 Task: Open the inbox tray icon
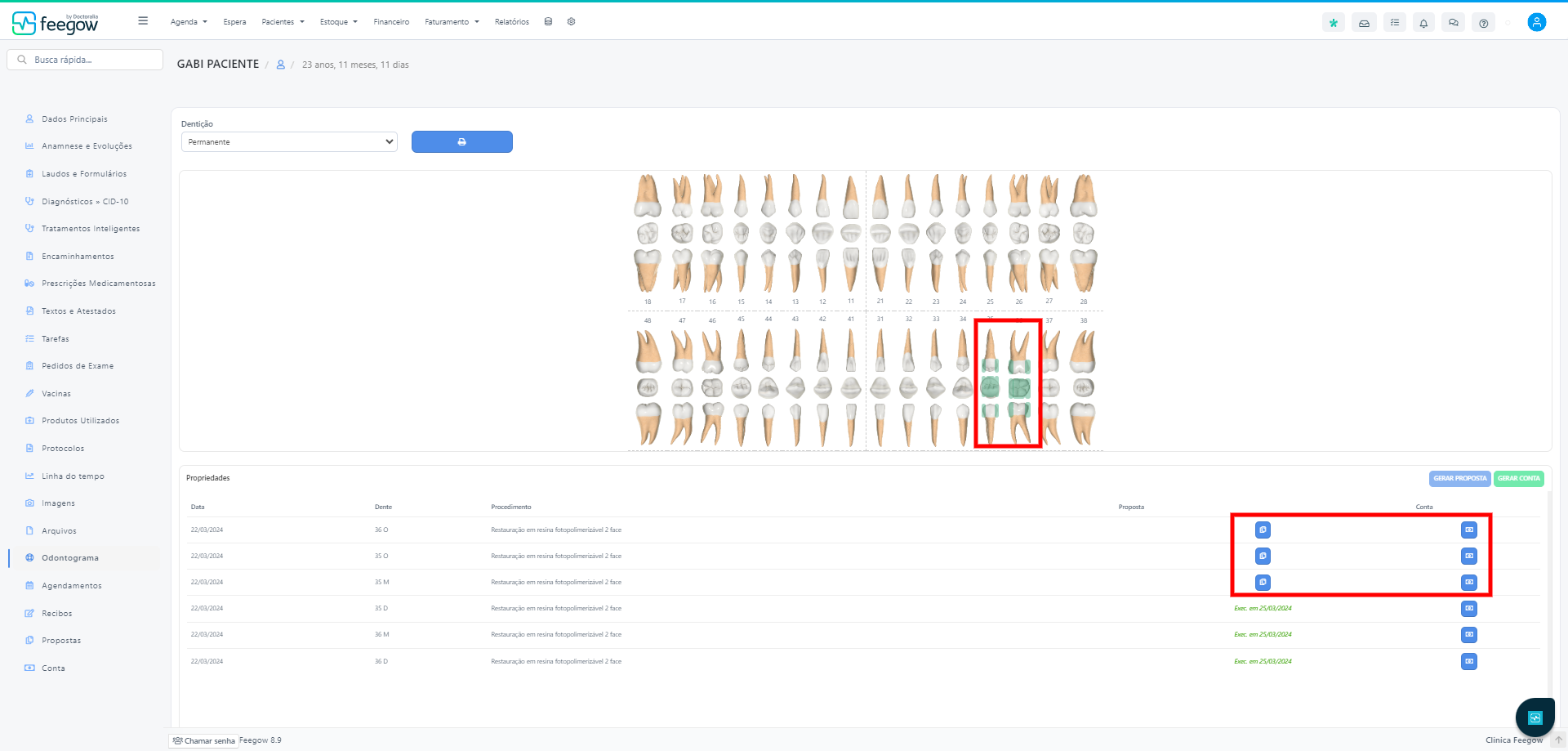tap(1364, 23)
